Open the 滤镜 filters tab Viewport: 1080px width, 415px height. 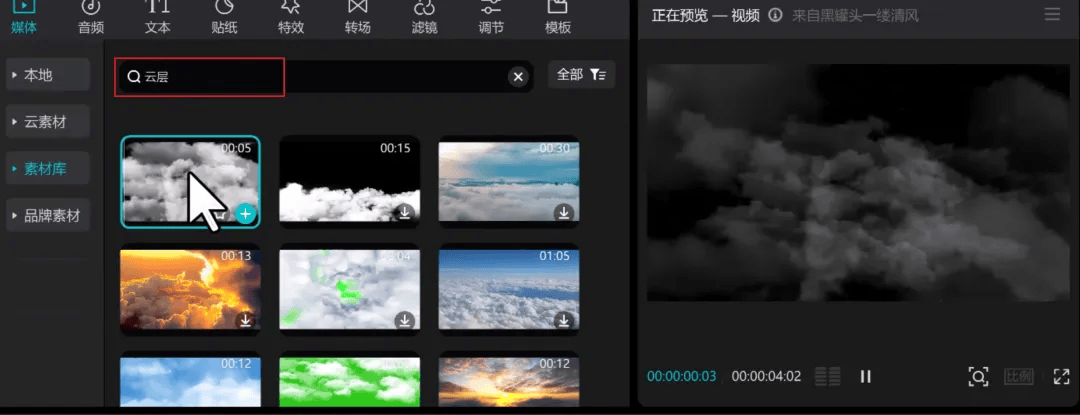(x=424, y=18)
